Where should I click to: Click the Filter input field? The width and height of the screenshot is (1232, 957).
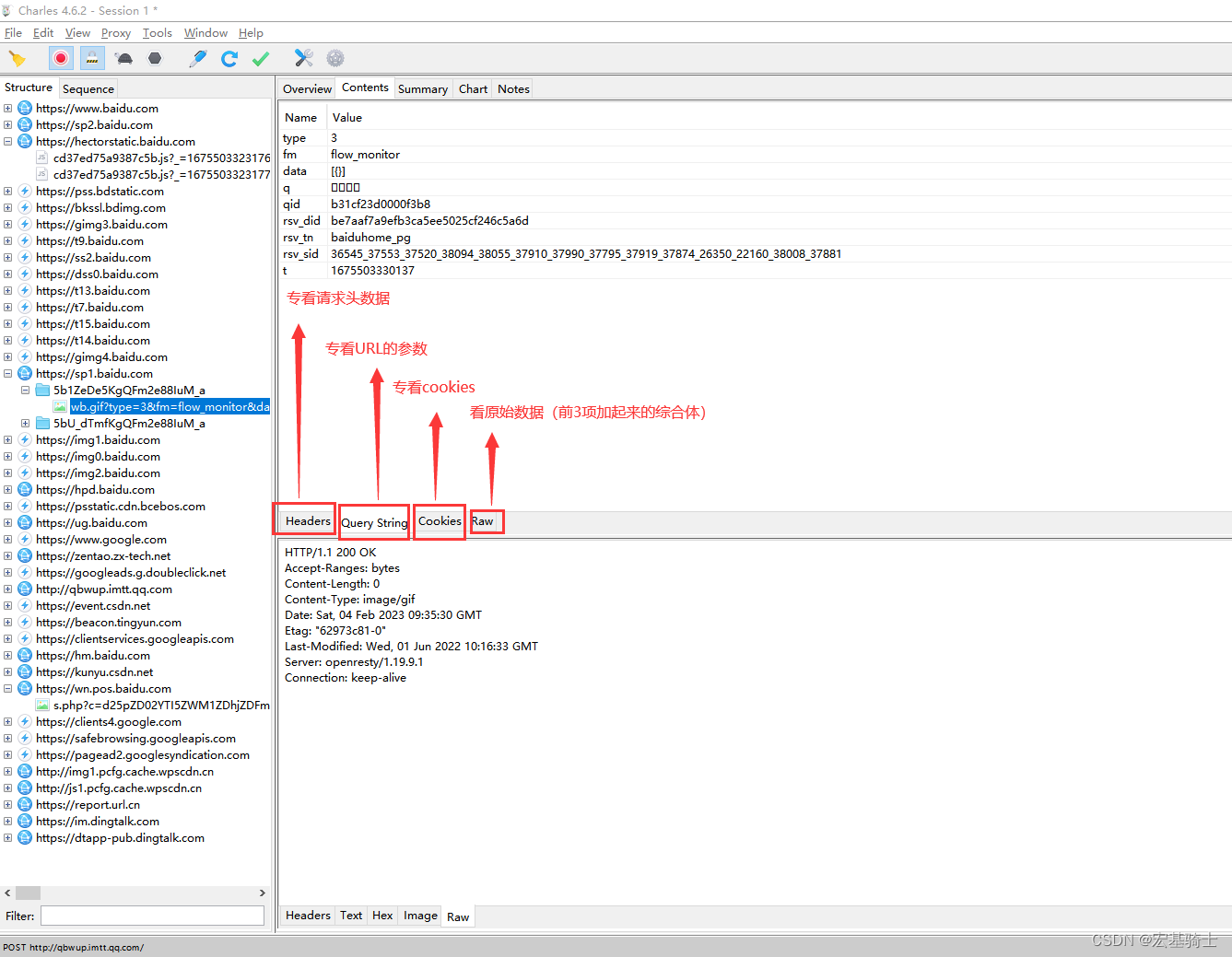(x=152, y=916)
